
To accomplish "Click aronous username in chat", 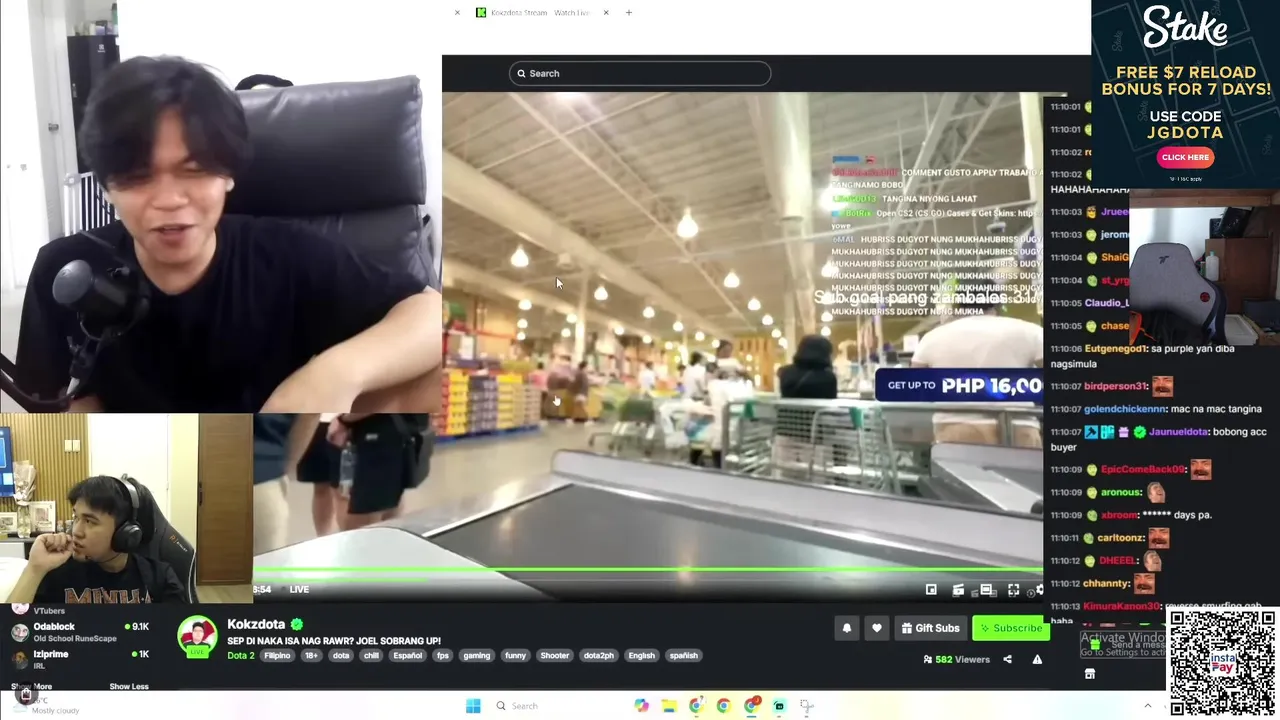I will [1120, 492].
